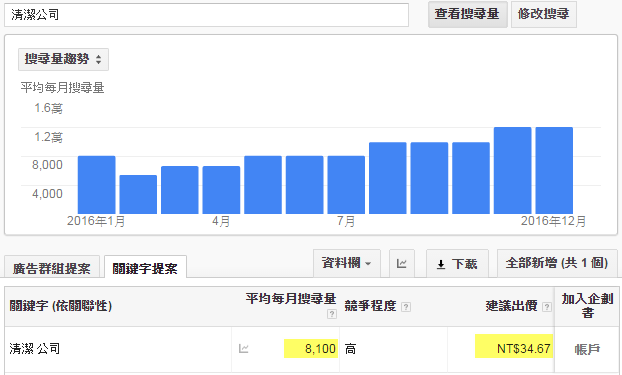This screenshot has height=375, width=622.
Task: Open trend chart icon in 清潔 公司 row
Action: point(244,349)
